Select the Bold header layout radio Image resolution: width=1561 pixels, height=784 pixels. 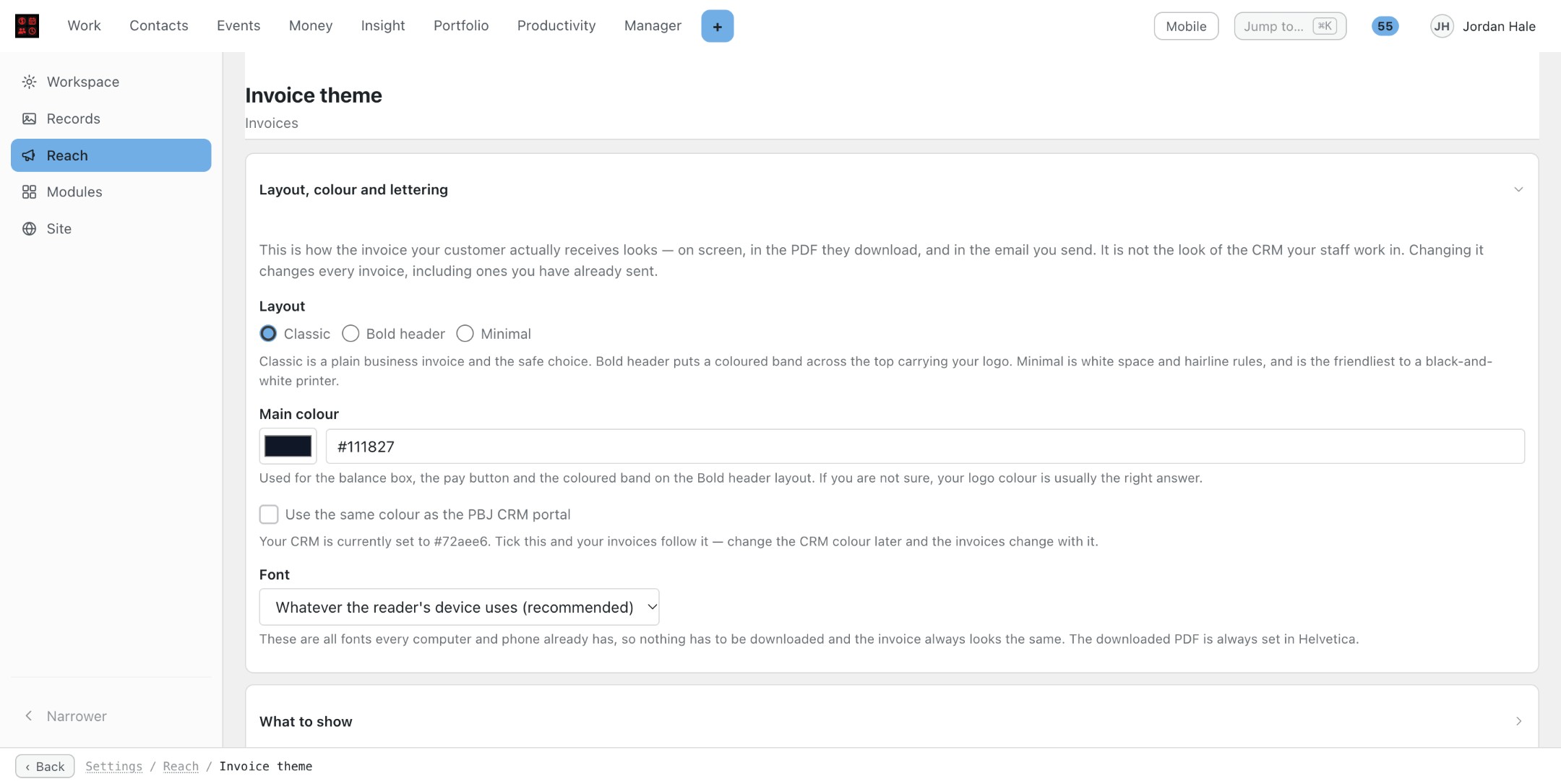pyautogui.click(x=351, y=334)
